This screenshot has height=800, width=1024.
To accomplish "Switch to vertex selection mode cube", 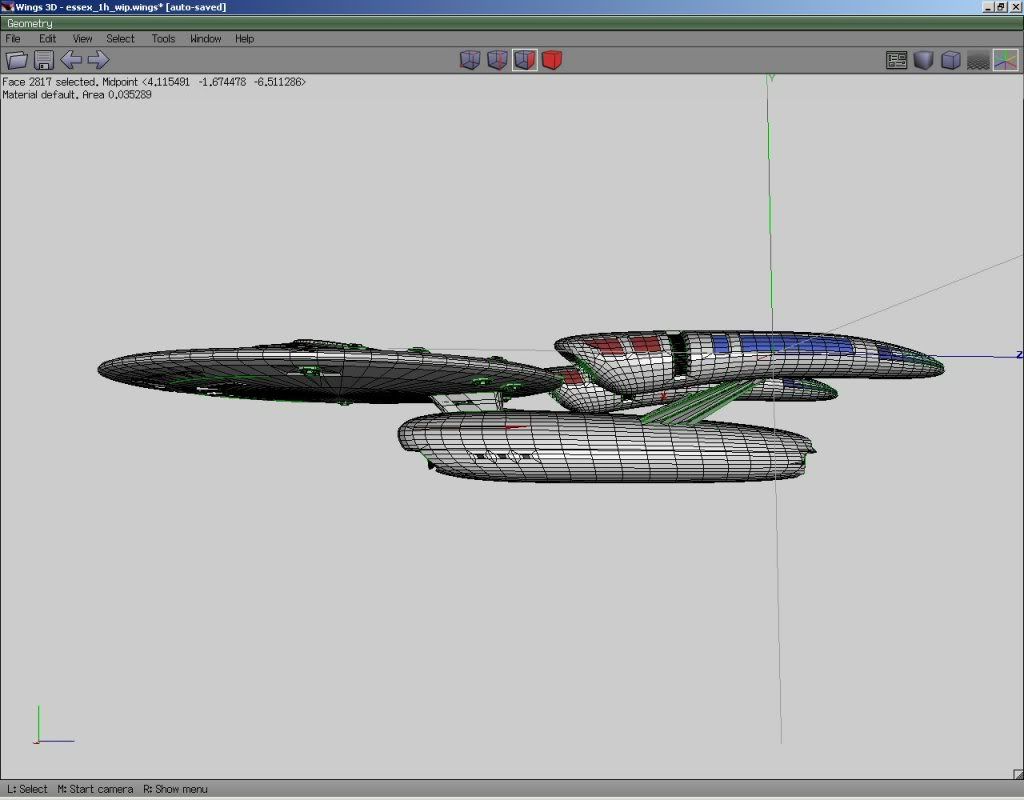I will click(470, 60).
